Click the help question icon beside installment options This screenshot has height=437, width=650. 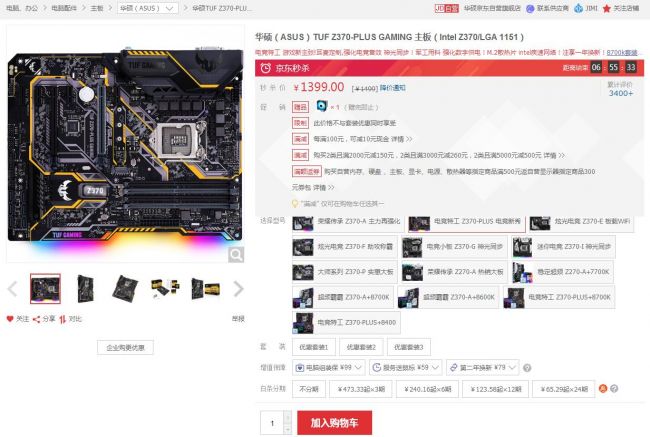pos(614,388)
